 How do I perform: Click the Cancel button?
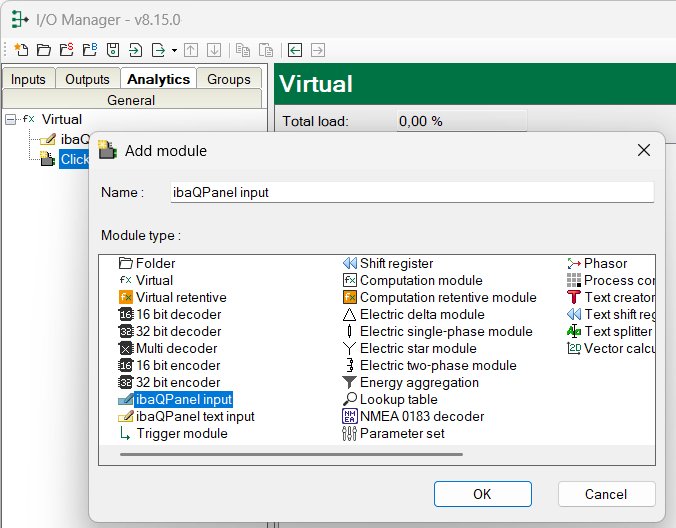click(606, 494)
